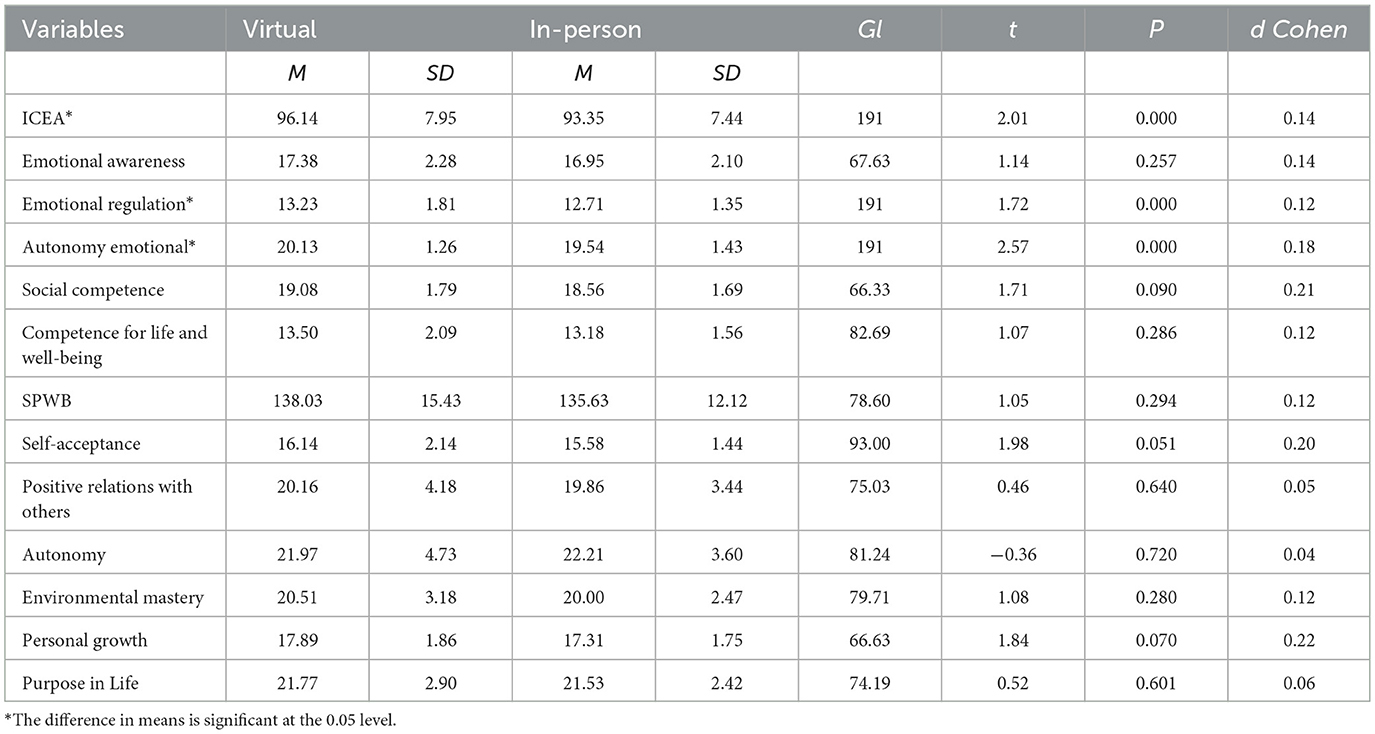The image size is (1375, 734).
Task: Click the In-person column header
Action: click(x=585, y=29)
